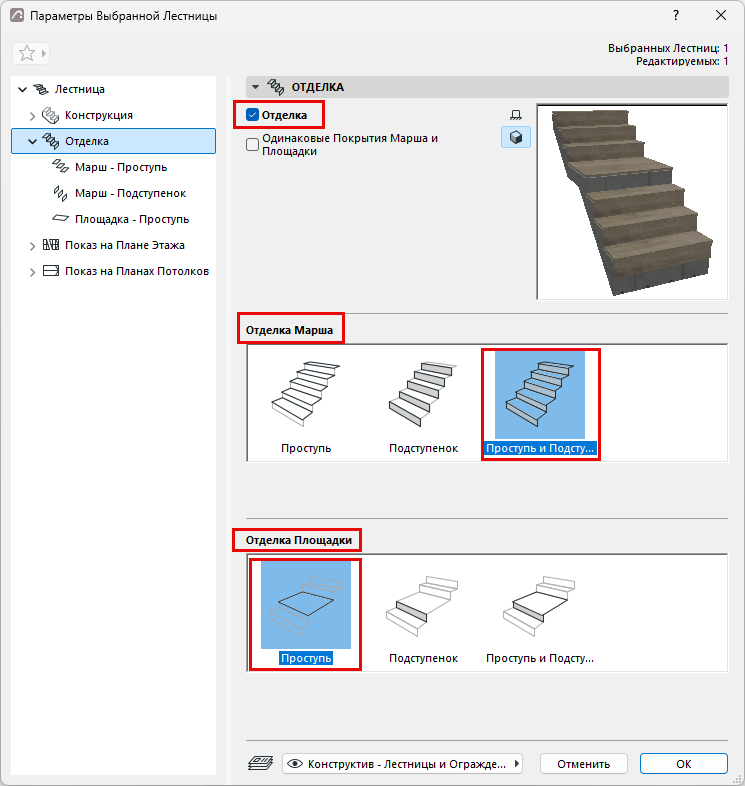Disable the Отделка checkbox
This screenshot has height=786, width=745.
click(x=252, y=115)
